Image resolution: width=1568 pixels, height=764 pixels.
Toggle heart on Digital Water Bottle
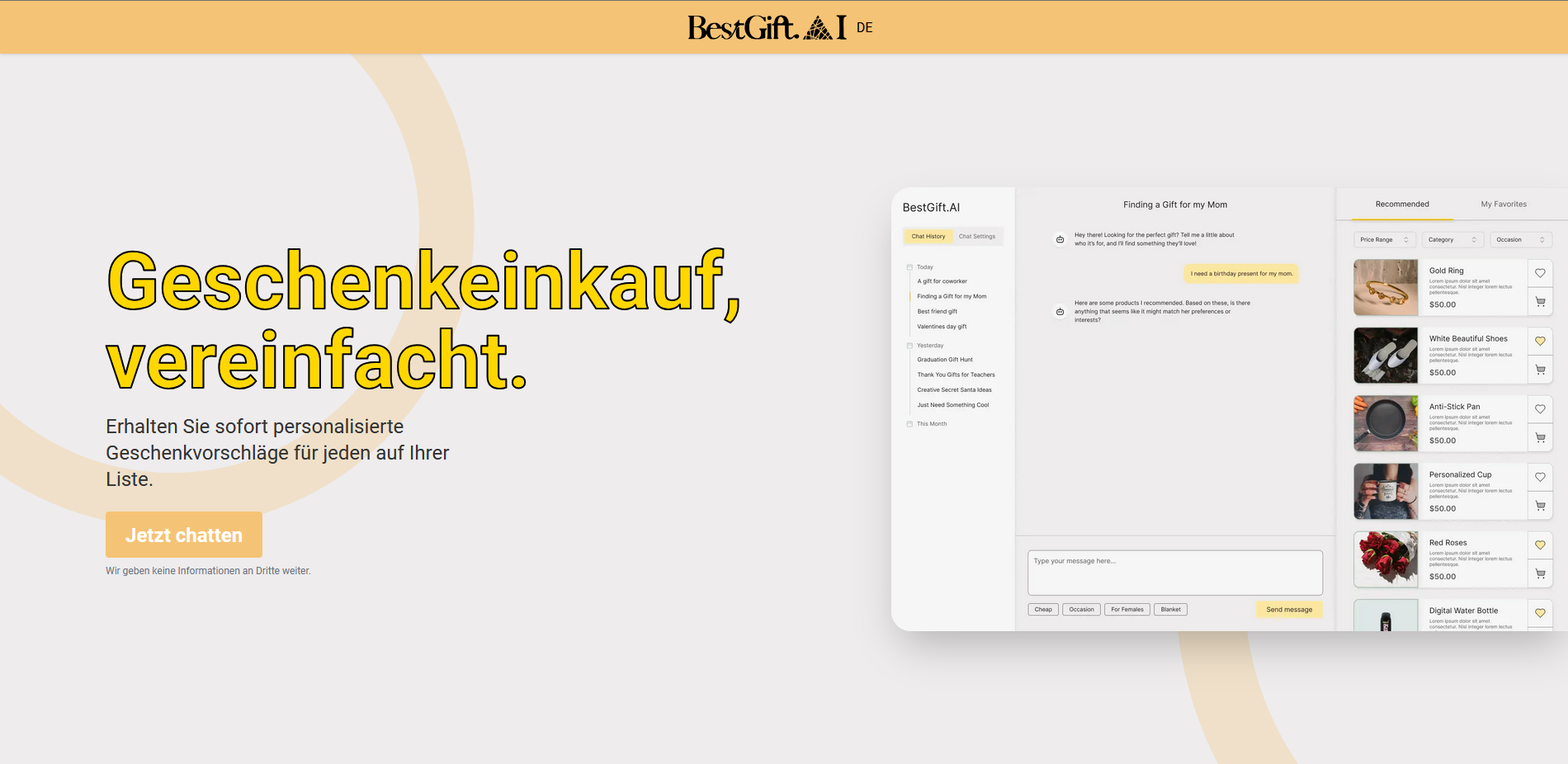click(1540, 613)
